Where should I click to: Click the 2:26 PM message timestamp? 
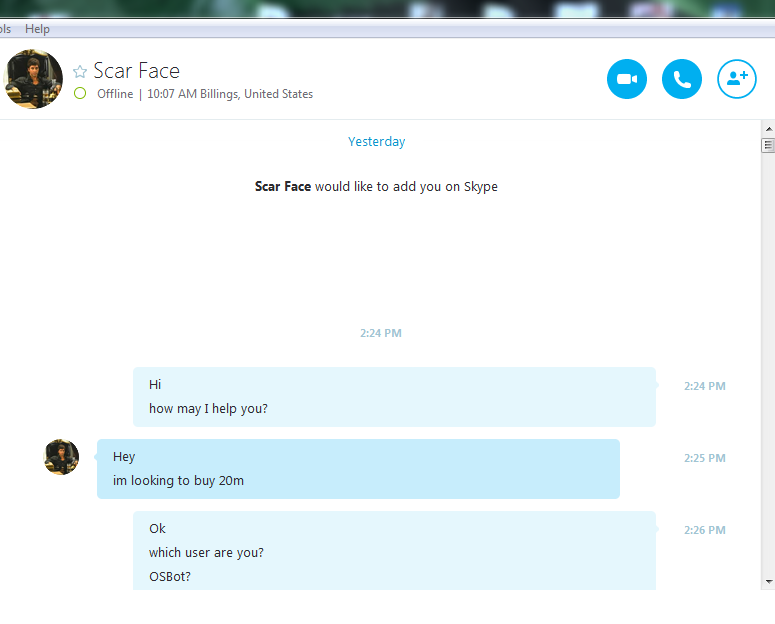pos(705,530)
